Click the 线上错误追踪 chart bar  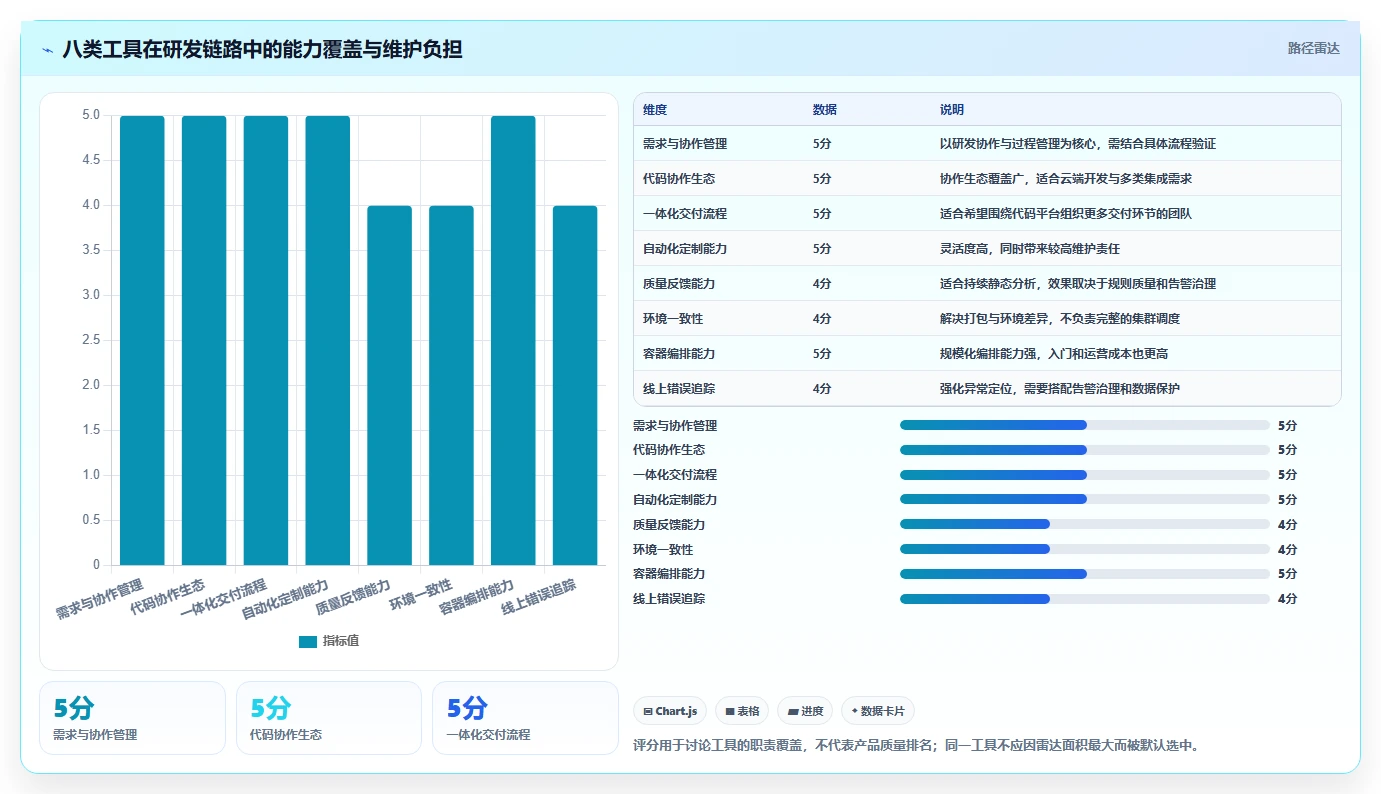[575, 385]
